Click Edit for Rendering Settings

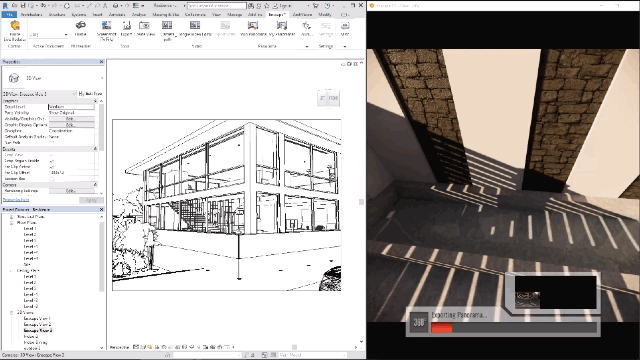[x=71, y=191]
